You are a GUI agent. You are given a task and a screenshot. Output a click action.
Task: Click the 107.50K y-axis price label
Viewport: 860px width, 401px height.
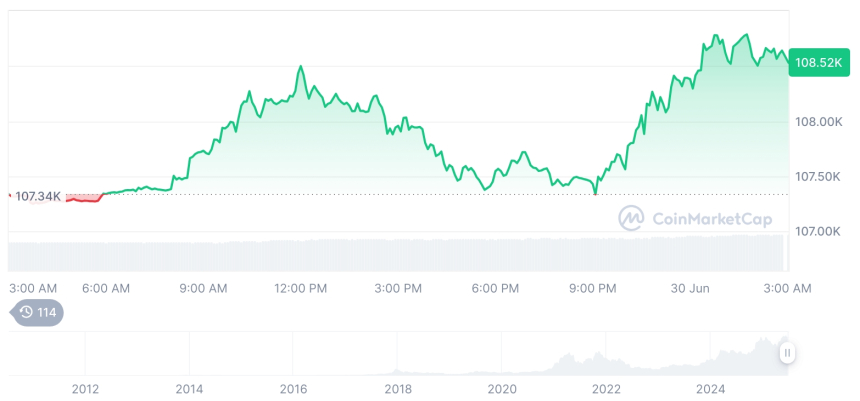(817, 177)
